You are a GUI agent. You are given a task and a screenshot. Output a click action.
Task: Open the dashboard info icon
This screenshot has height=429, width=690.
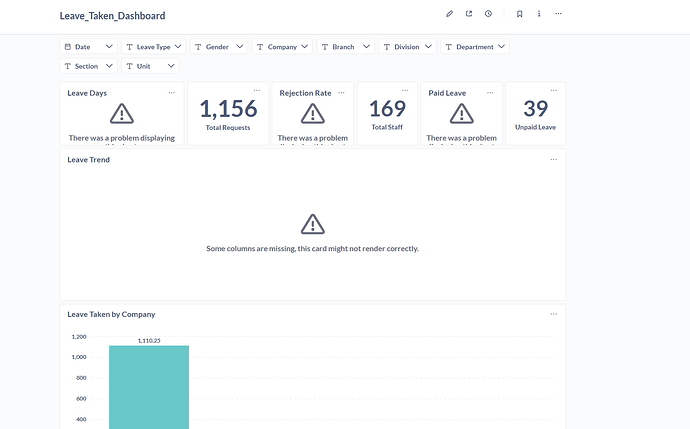(539, 14)
